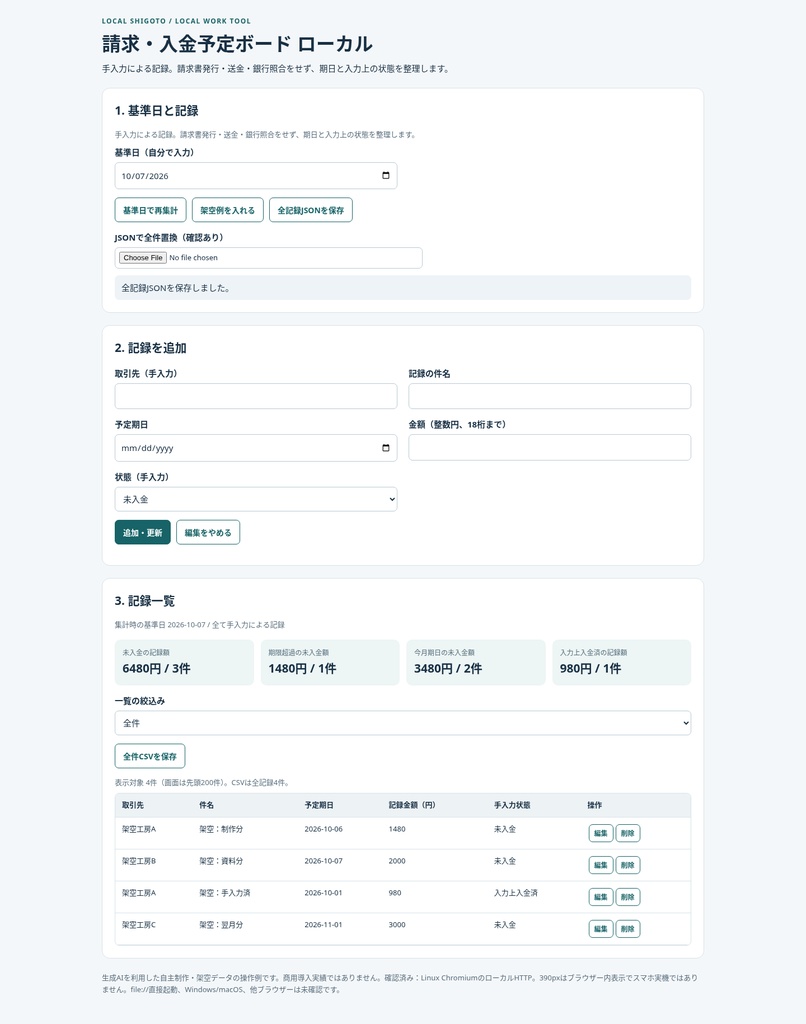
Task: Click the date cell 2026-10-06
Action: pyautogui.click(x=323, y=829)
